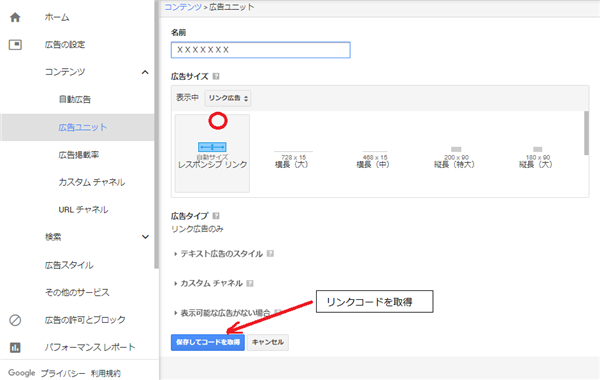
Task: Collapse the コンテンツ menu chevron
Action: point(145,72)
